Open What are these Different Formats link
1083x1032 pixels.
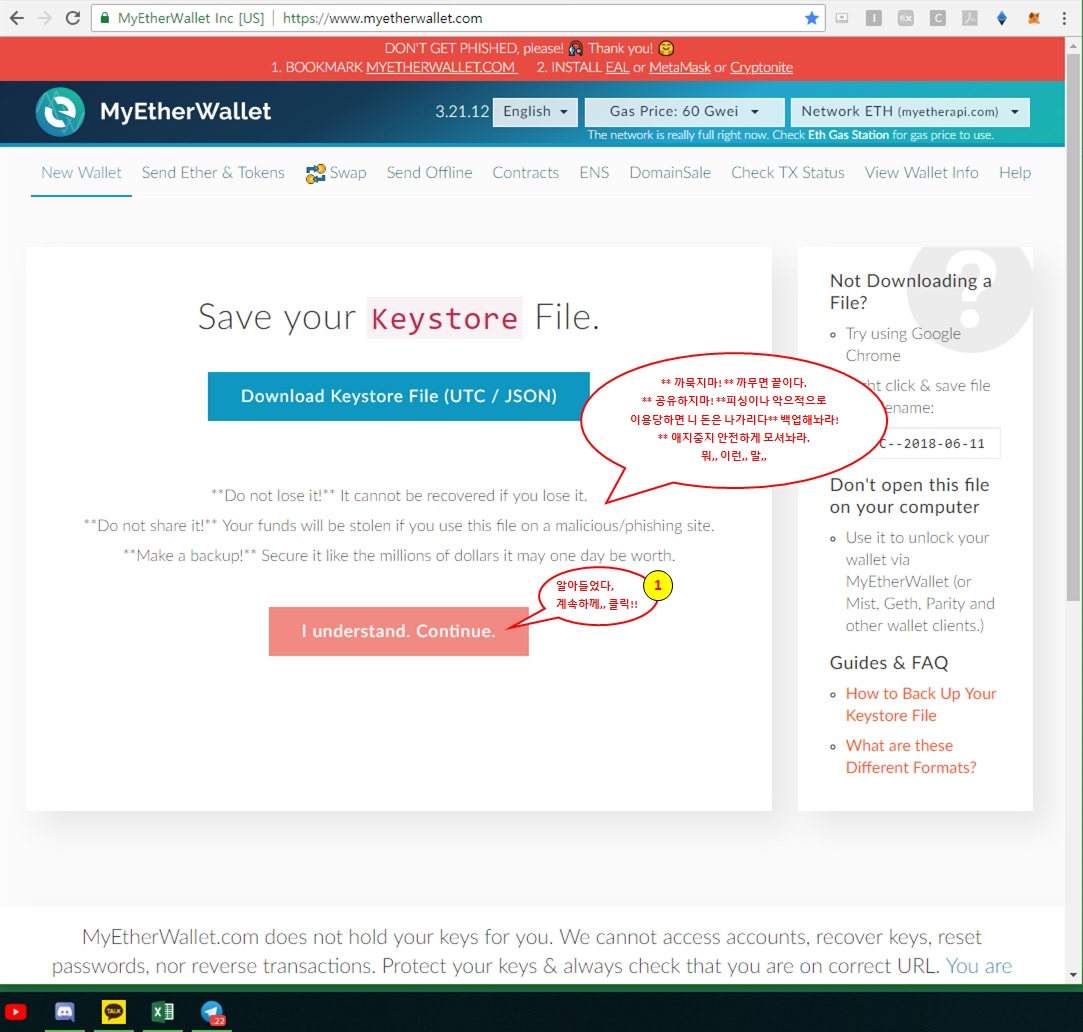[x=911, y=756]
